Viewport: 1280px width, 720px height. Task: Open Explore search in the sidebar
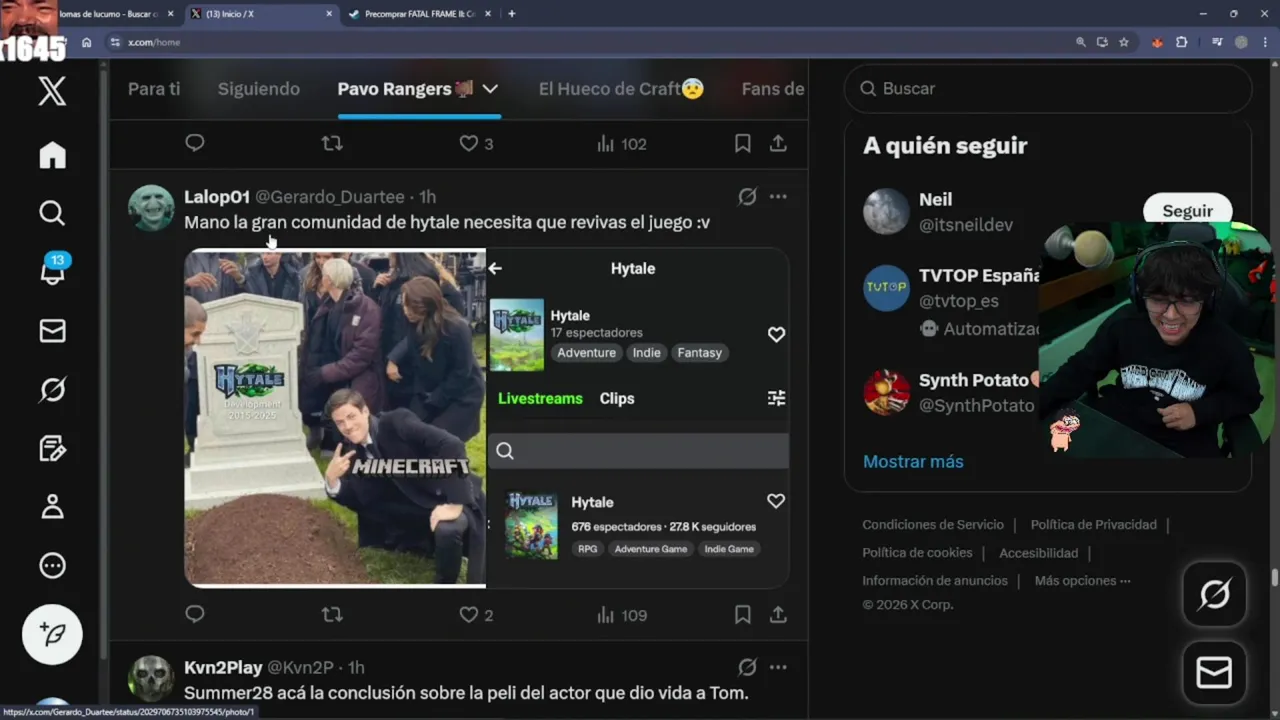click(52, 213)
